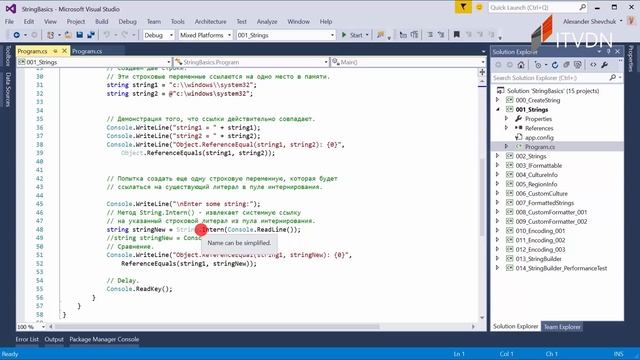640x360 pixels.
Task: Switch to the inactive Program.cs tab
Action: pos(87,51)
